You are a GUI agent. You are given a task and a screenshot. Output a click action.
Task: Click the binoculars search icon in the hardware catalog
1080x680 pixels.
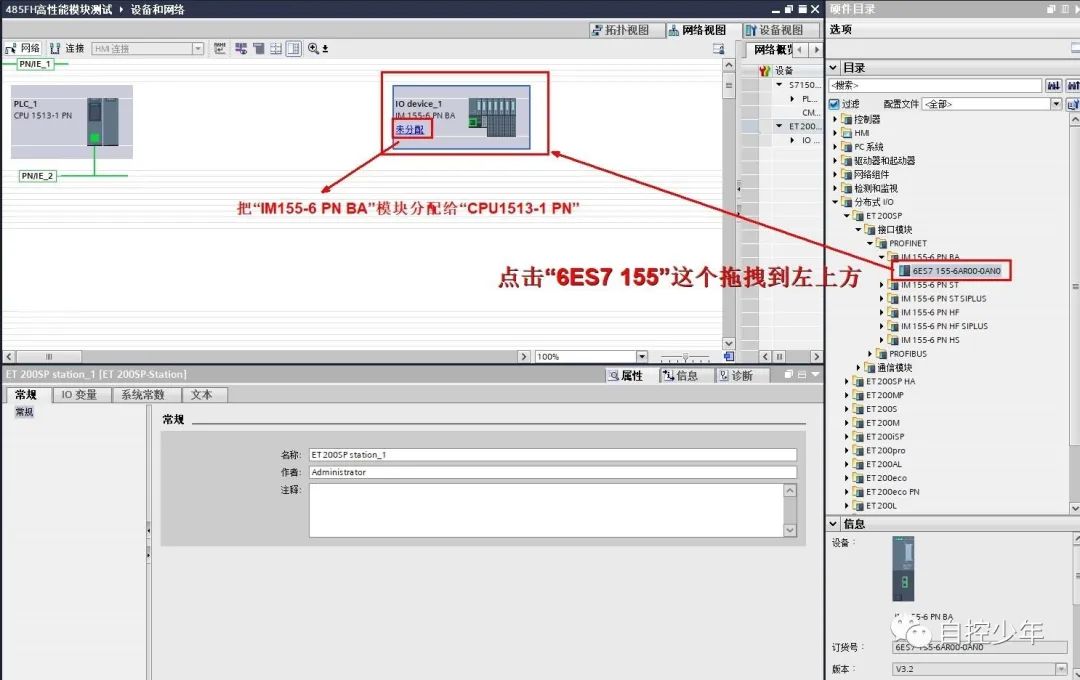1054,85
